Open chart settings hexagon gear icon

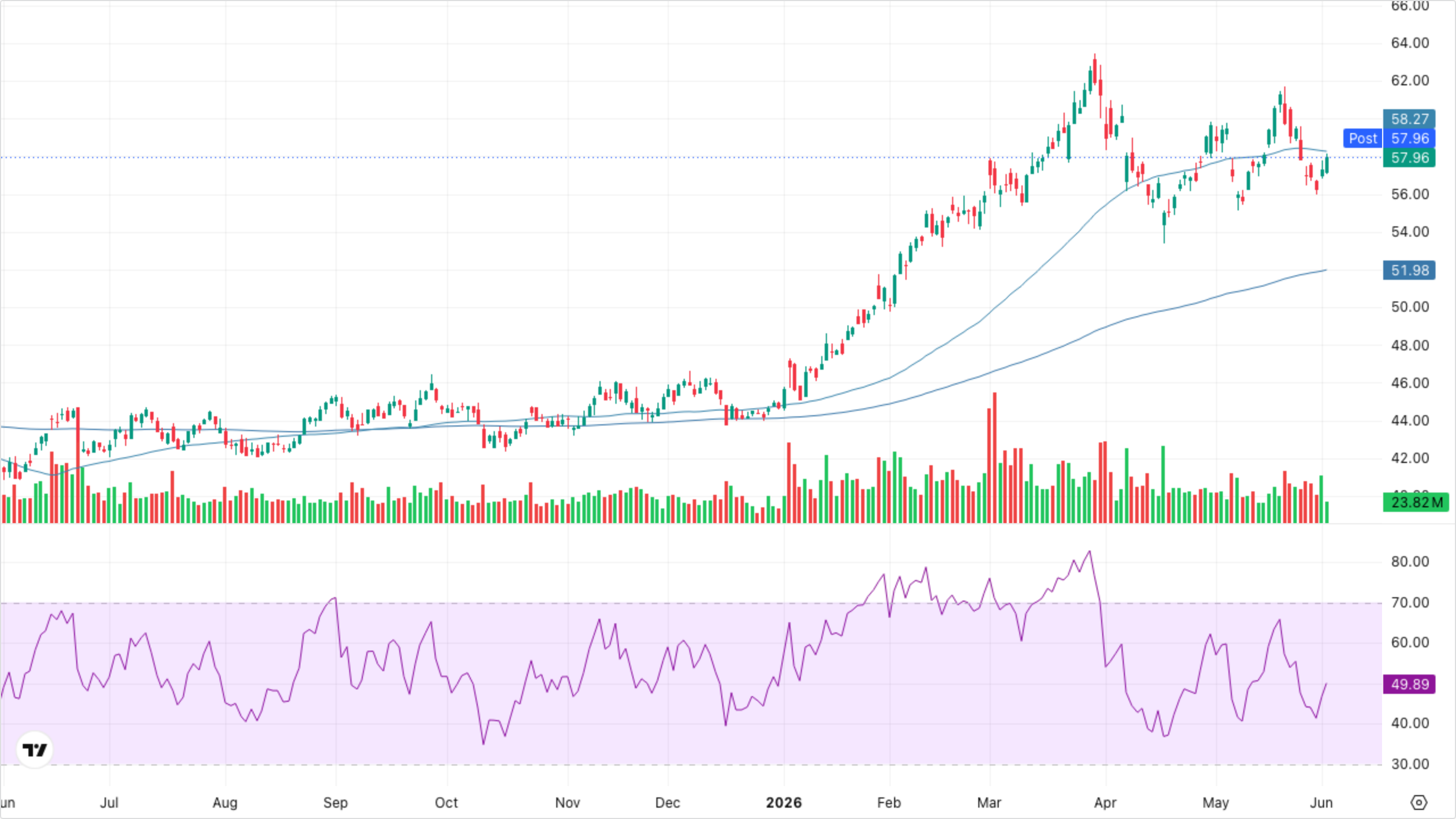[x=1419, y=803]
